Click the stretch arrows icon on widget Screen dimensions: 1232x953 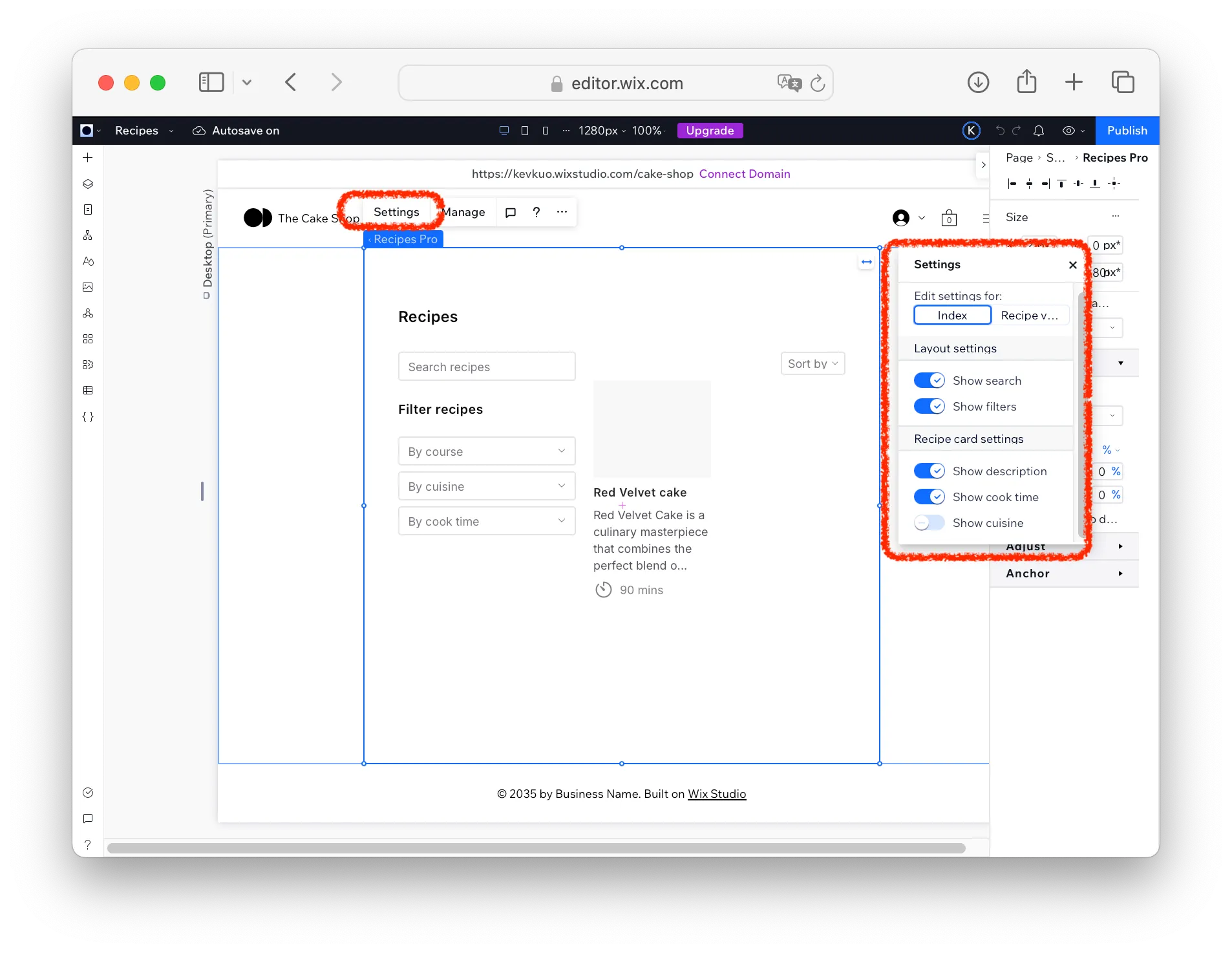(x=867, y=262)
